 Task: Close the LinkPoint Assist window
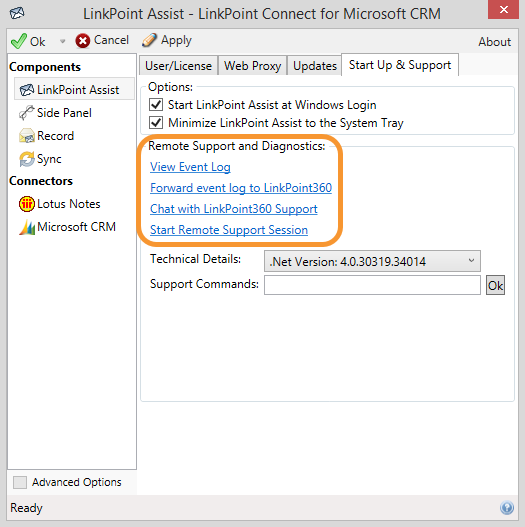tap(503, 9)
